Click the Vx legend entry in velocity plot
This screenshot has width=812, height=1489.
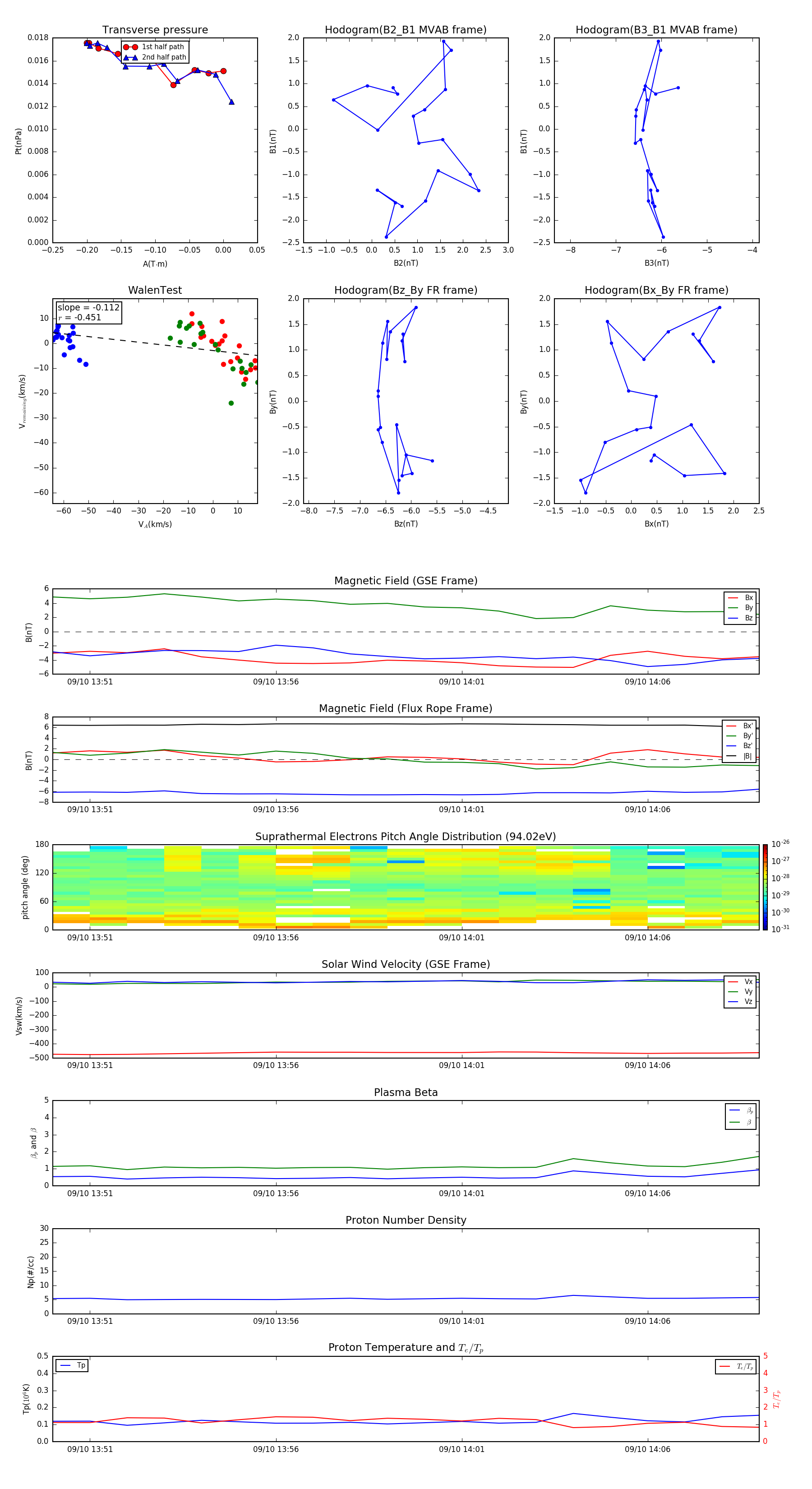[740, 981]
